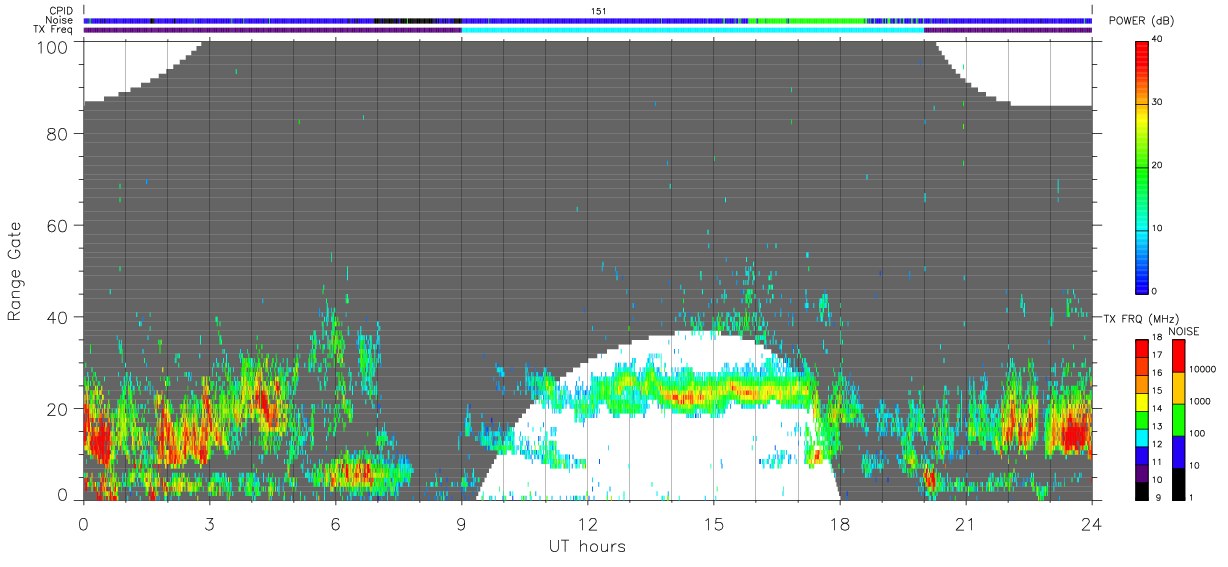This screenshot has height=567, width=1228.
Task: Click the 3 tick label on the UT hours axis
Action: 209,524
